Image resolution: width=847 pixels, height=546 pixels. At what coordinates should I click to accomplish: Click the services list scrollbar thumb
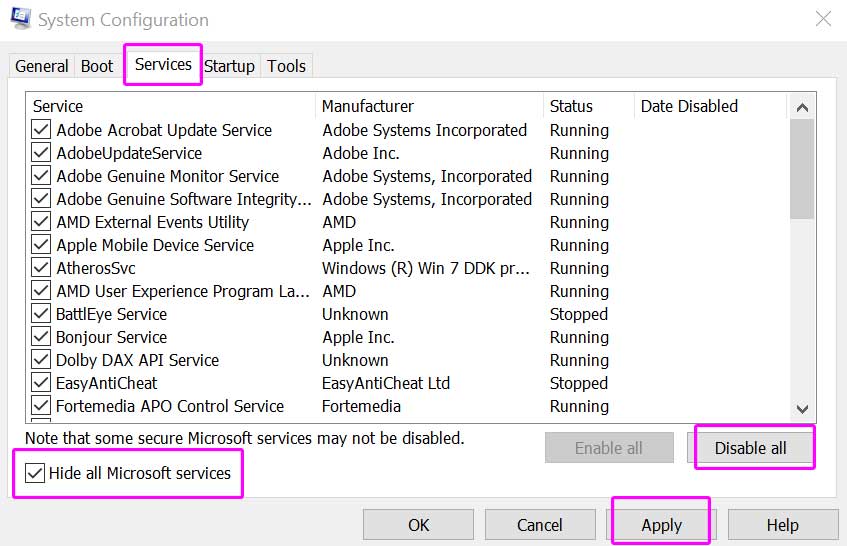tap(802, 169)
